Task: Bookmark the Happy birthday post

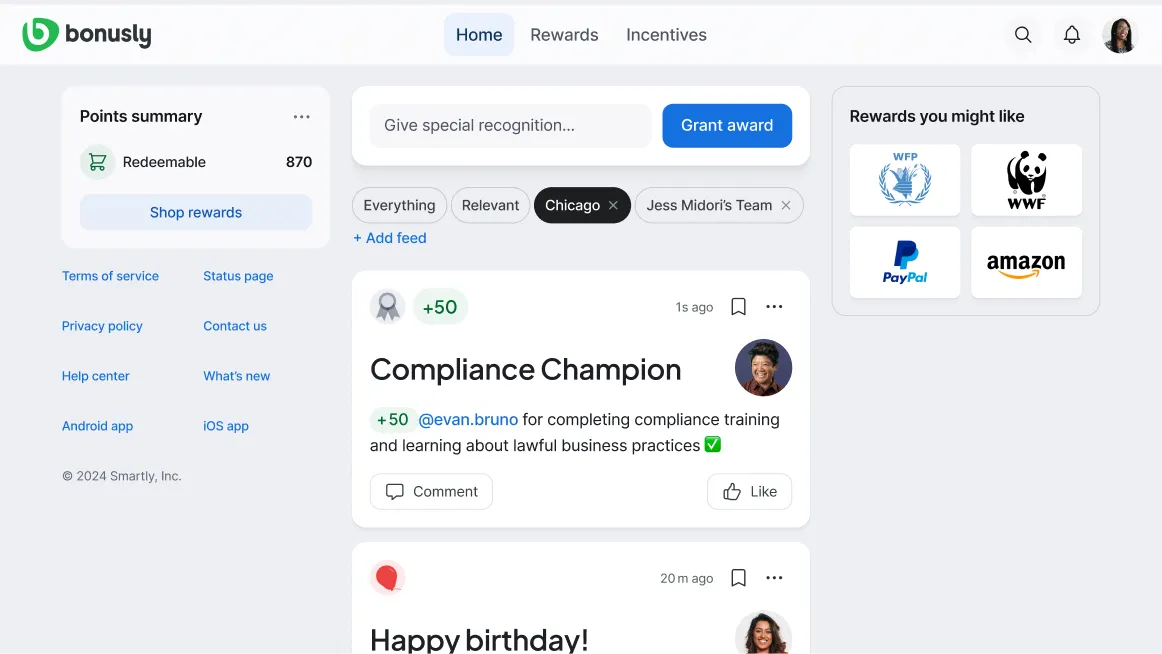Action: [738, 578]
